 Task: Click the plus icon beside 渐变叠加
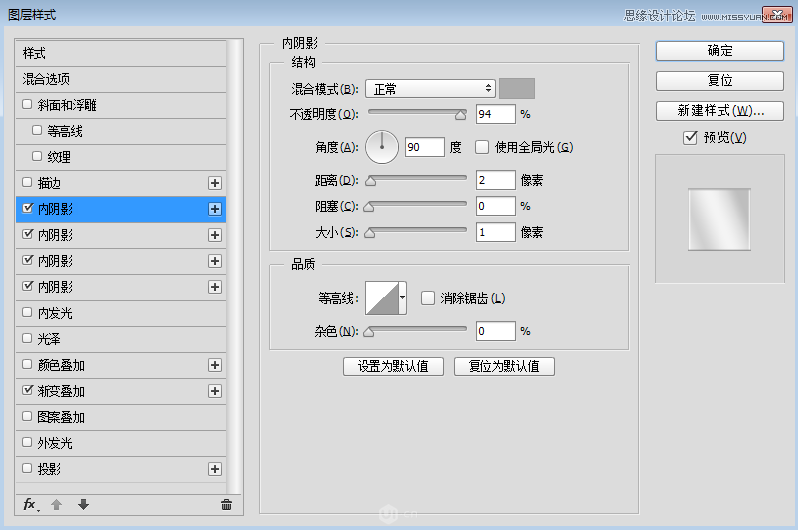pyautogui.click(x=215, y=392)
